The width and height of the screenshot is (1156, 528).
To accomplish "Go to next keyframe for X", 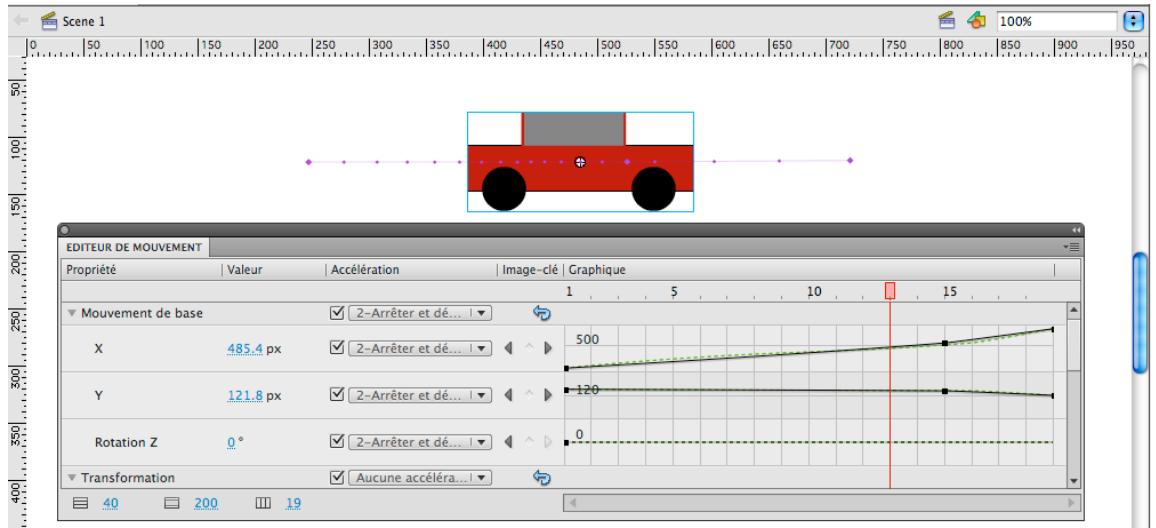I will pyautogui.click(x=547, y=348).
